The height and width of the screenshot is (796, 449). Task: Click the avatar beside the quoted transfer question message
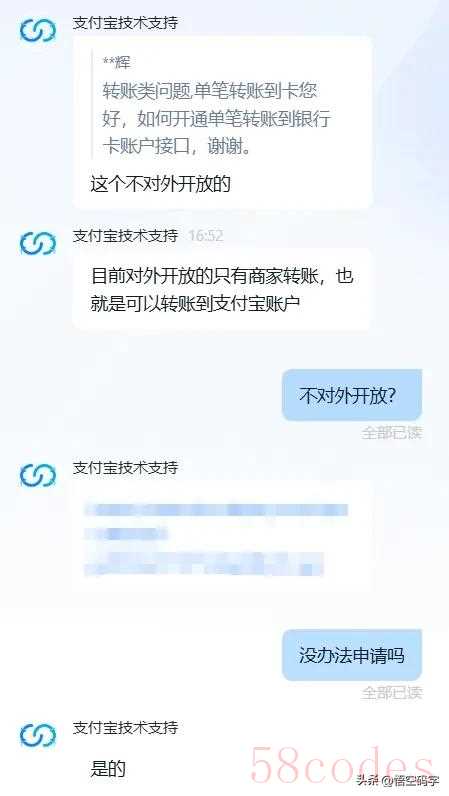(38, 30)
